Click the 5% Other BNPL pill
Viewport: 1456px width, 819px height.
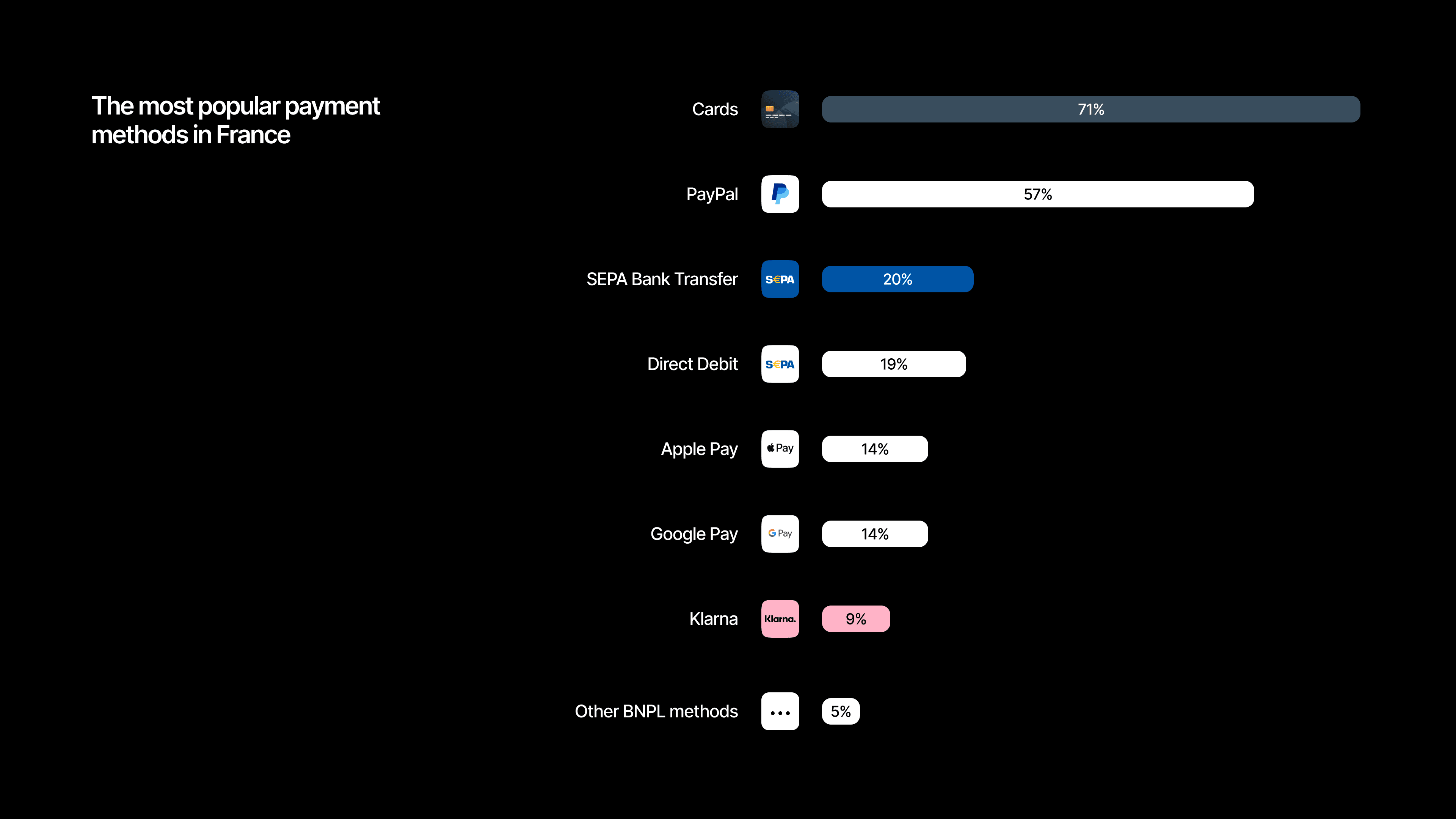click(841, 711)
